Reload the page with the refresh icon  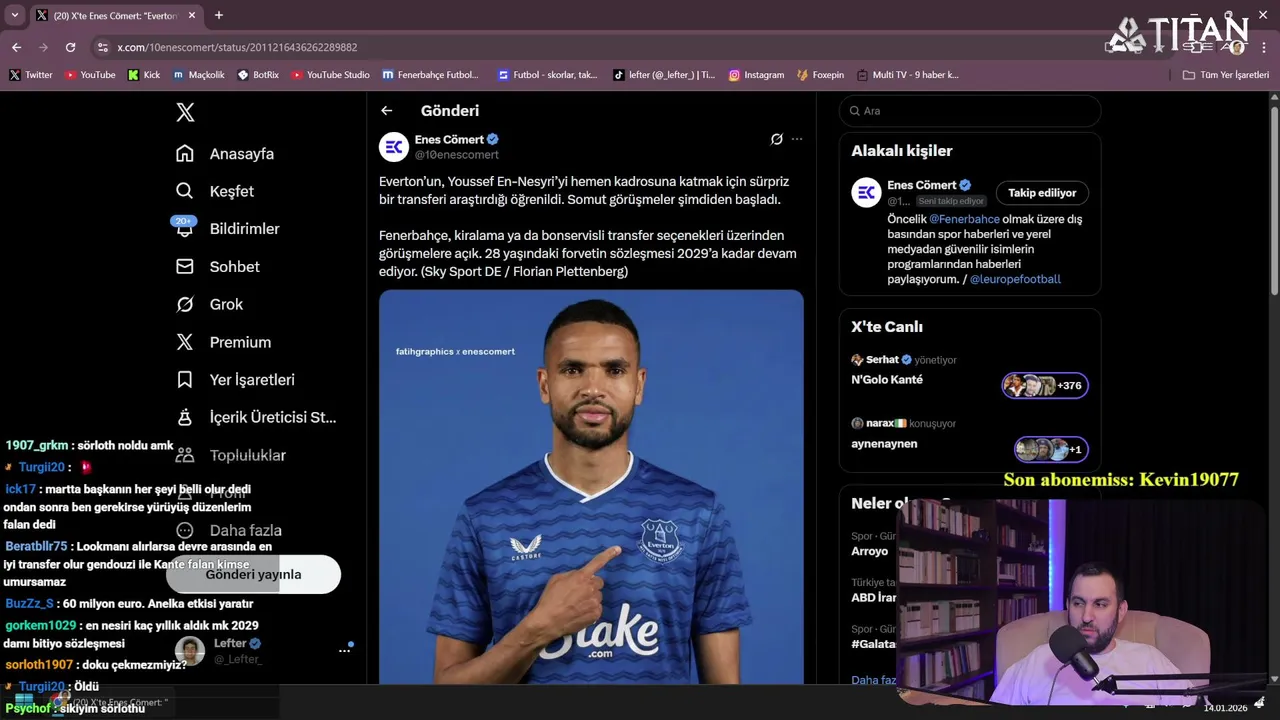(70, 47)
